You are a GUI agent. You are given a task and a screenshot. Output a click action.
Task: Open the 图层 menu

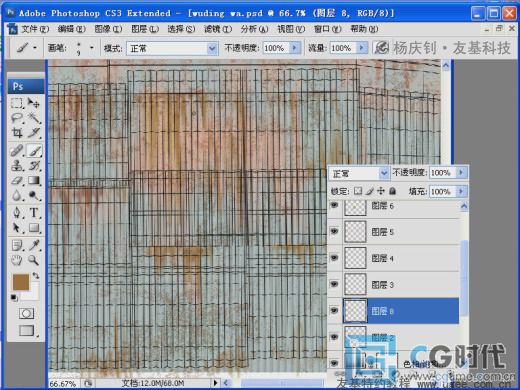click(145, 29)
